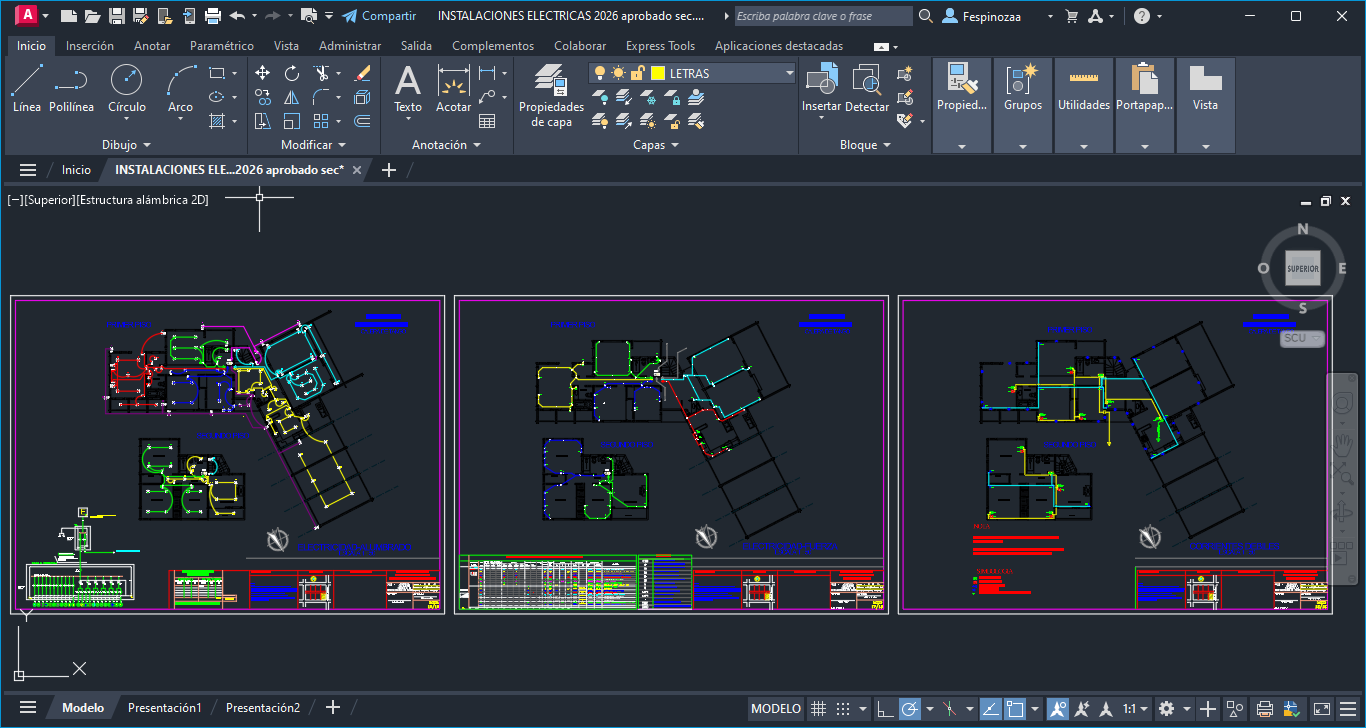Select the Polilínea tool
This screenshot has width=1366, height=728.
click(x=71, y=89)
